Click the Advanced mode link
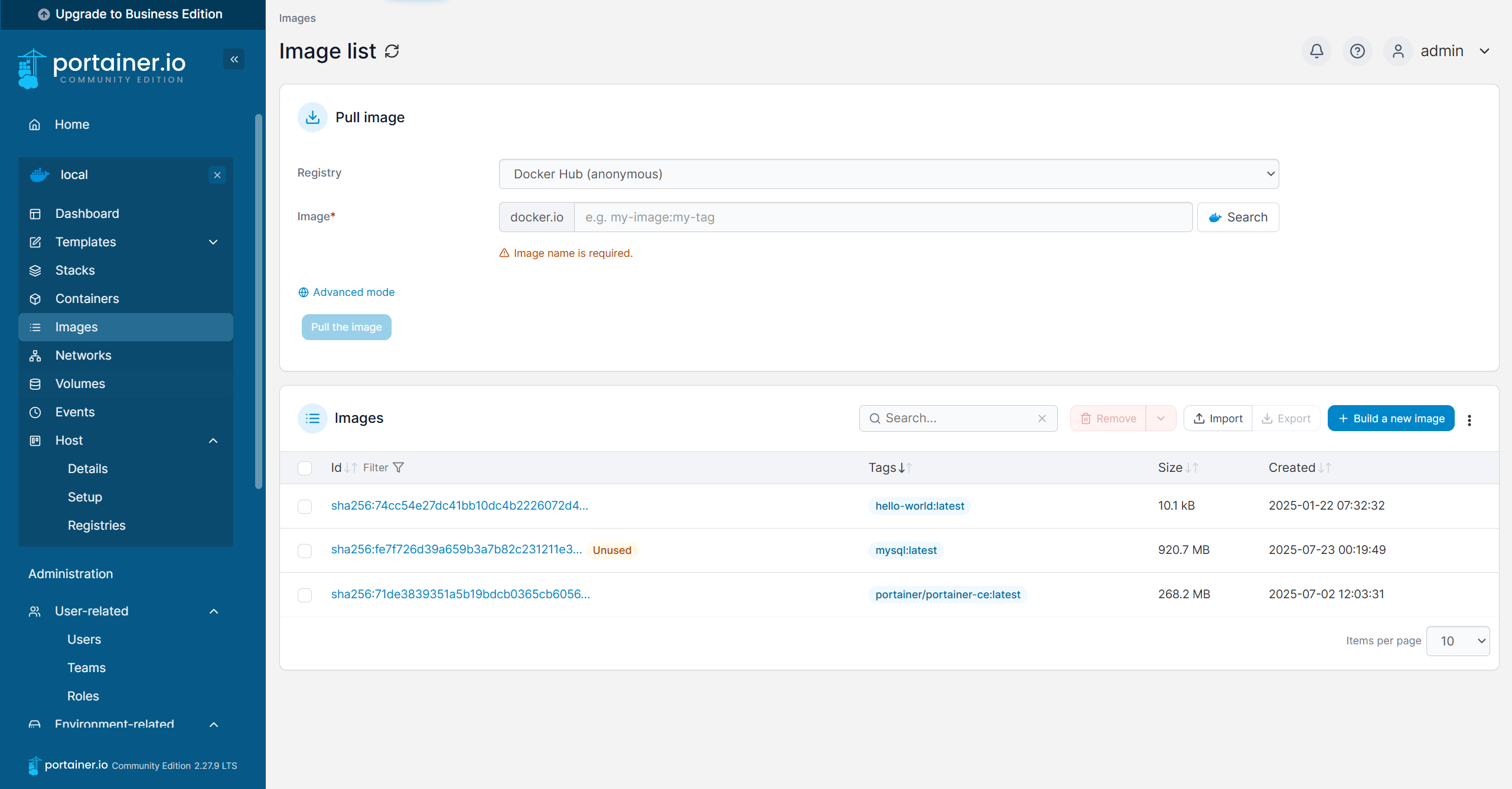Image resolution: width=1512 pixels, height=789 pixels. click(x=353, y=292)
